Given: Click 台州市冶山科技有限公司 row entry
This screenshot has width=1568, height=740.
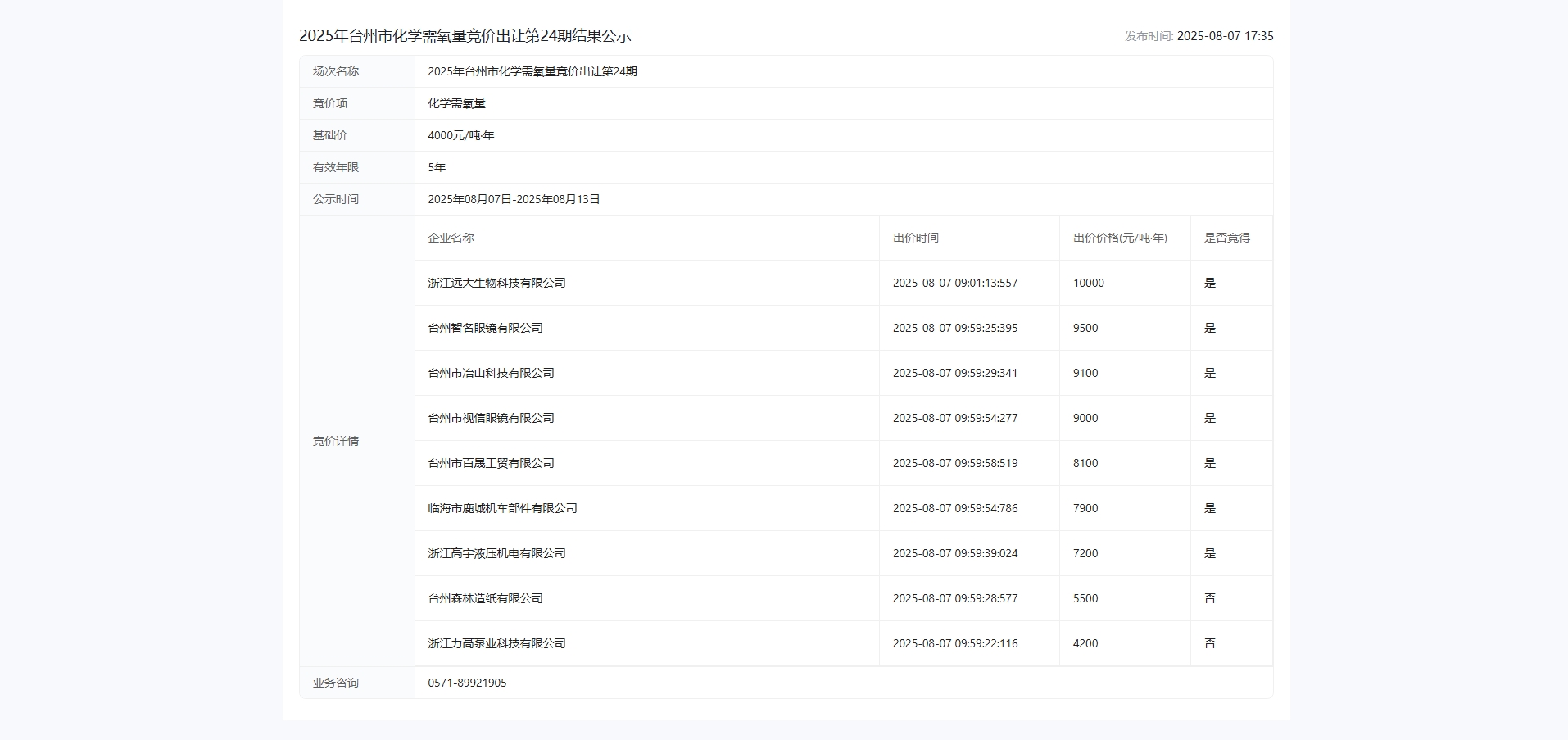Looking at the screenshot, I should point(490,373).
